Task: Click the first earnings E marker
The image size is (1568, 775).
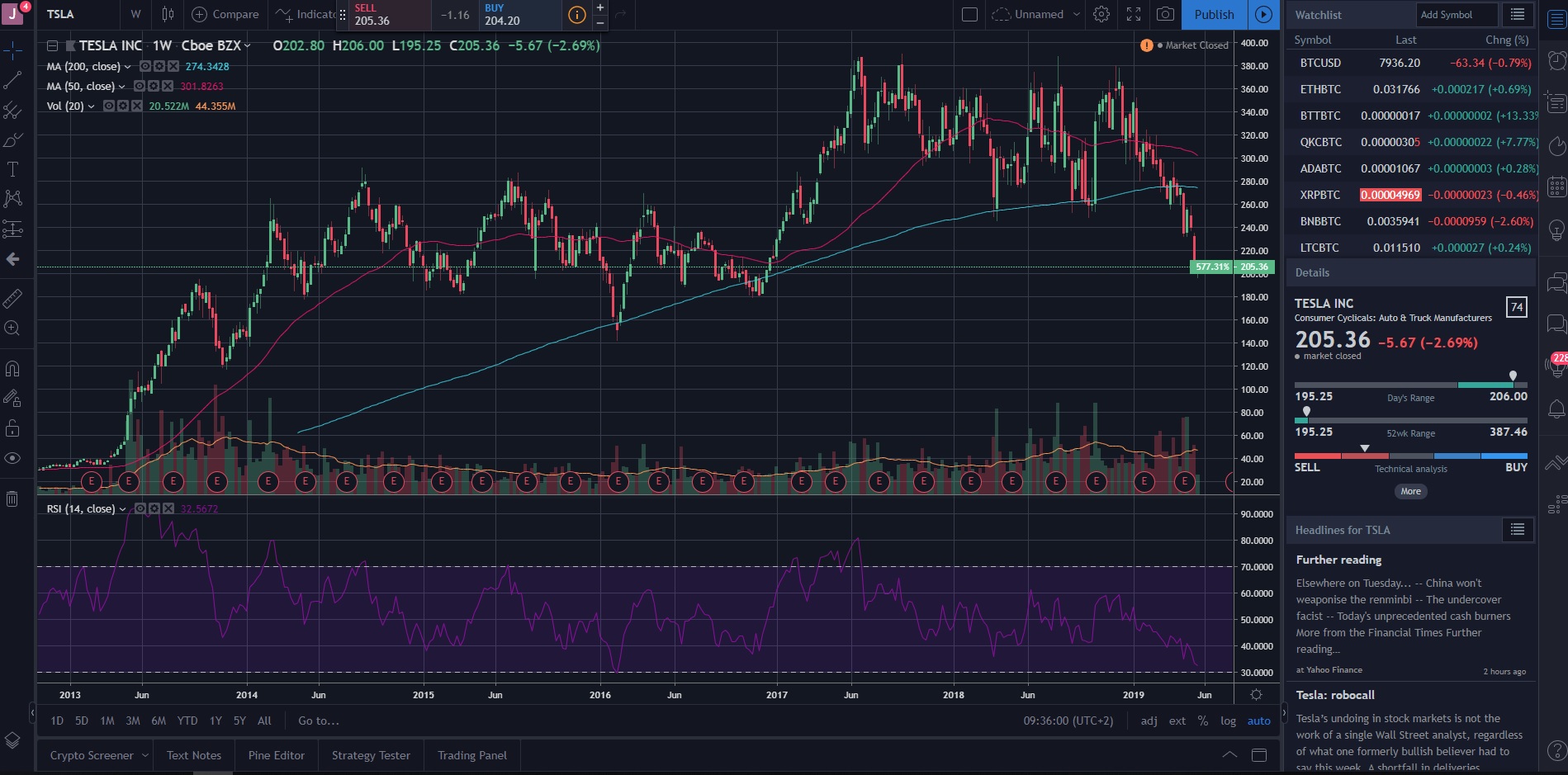Action: 91,481
